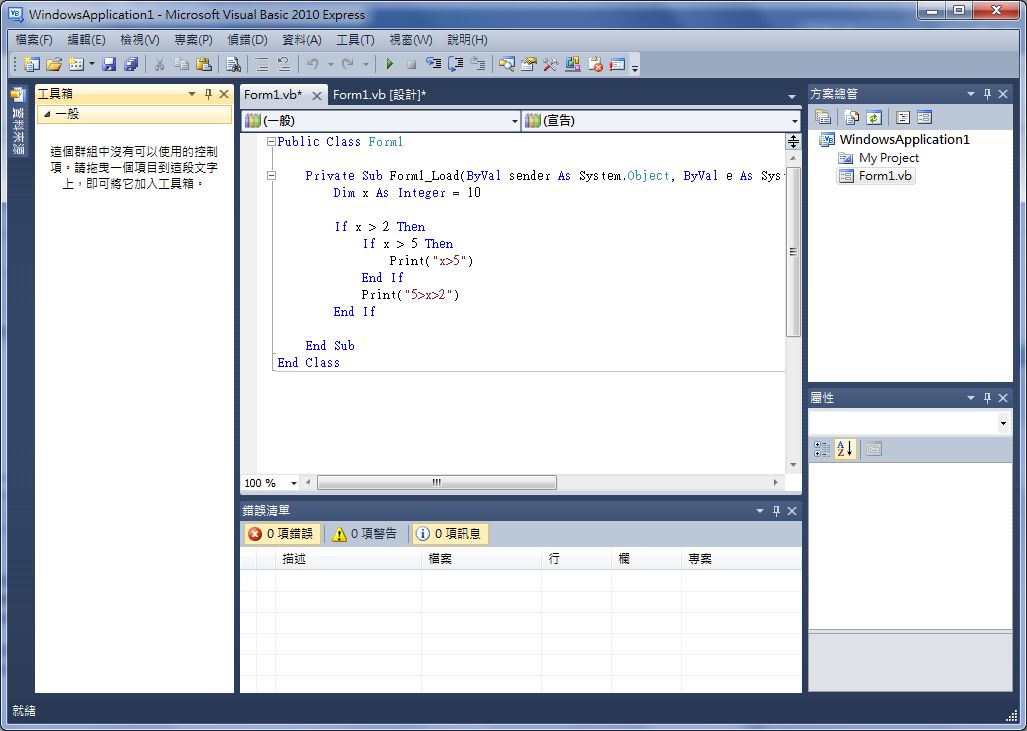Viewport: 1027px width, 731px height.
Task: Click the Open File folder icon
Action: (54, 64)
